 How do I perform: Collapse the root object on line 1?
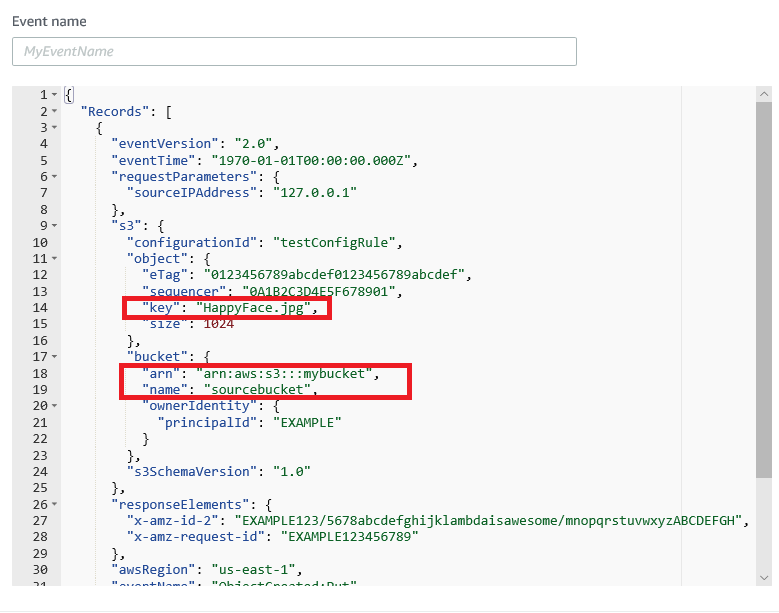(54, 95)
